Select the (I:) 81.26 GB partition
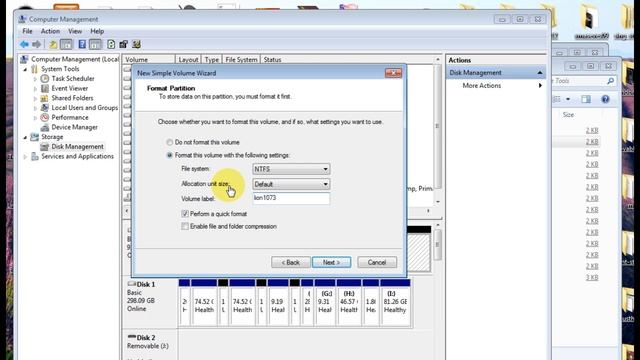 [x=395, y=302]
